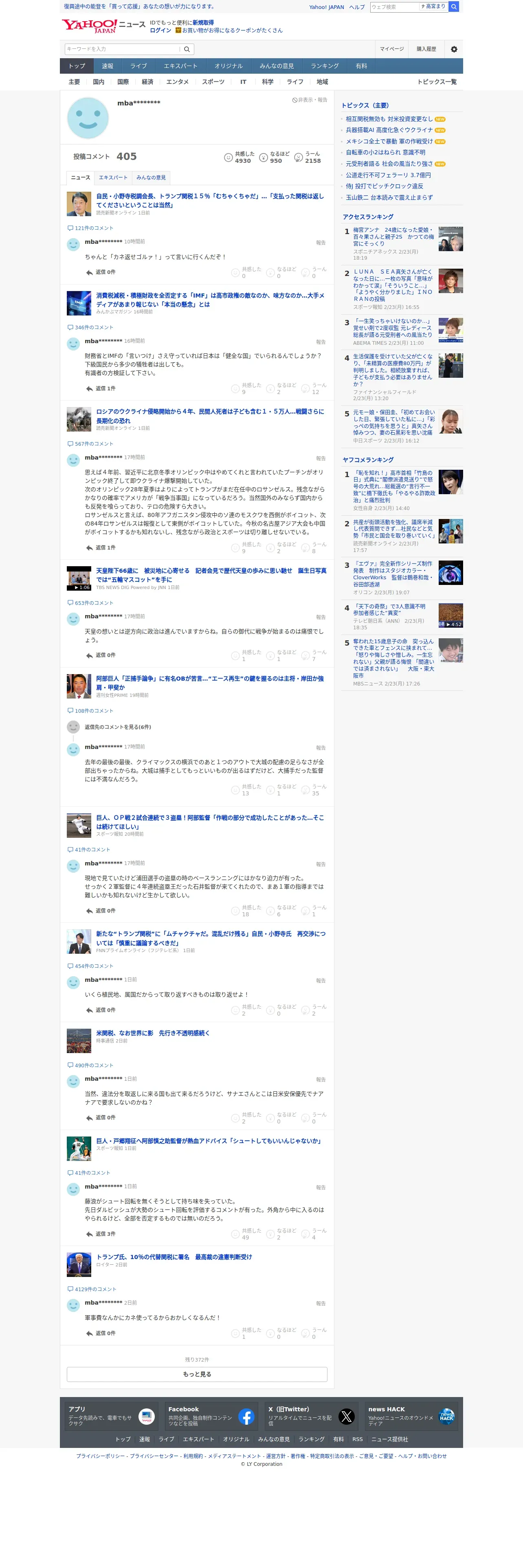Expand 返信 0件 under the 浦田選手 comment
Image resolution: width=523 pixels, height=1568 pixels.
pos(101,911)
